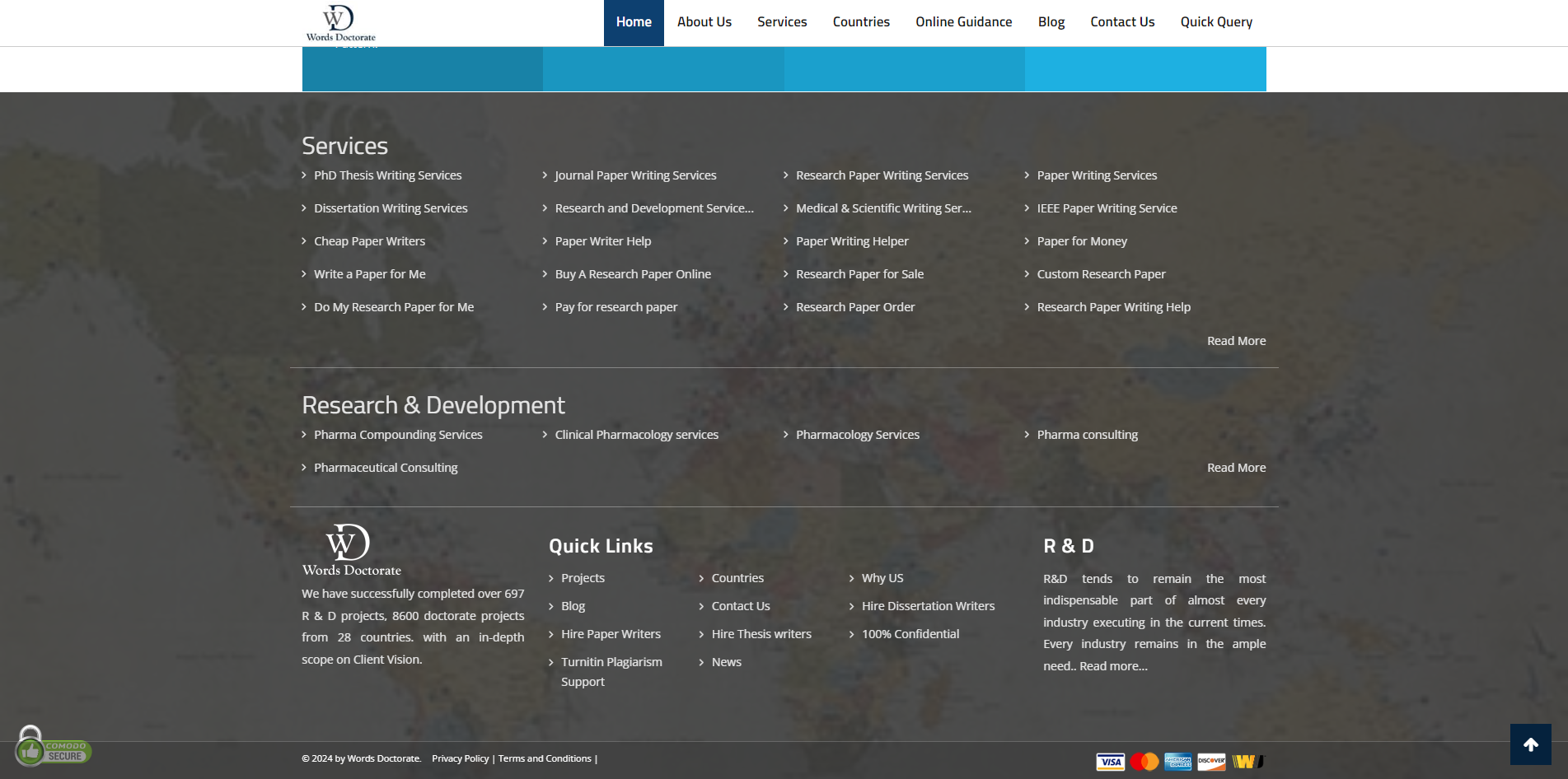Open Clinical Pharmacology services link

coord(636,435)
